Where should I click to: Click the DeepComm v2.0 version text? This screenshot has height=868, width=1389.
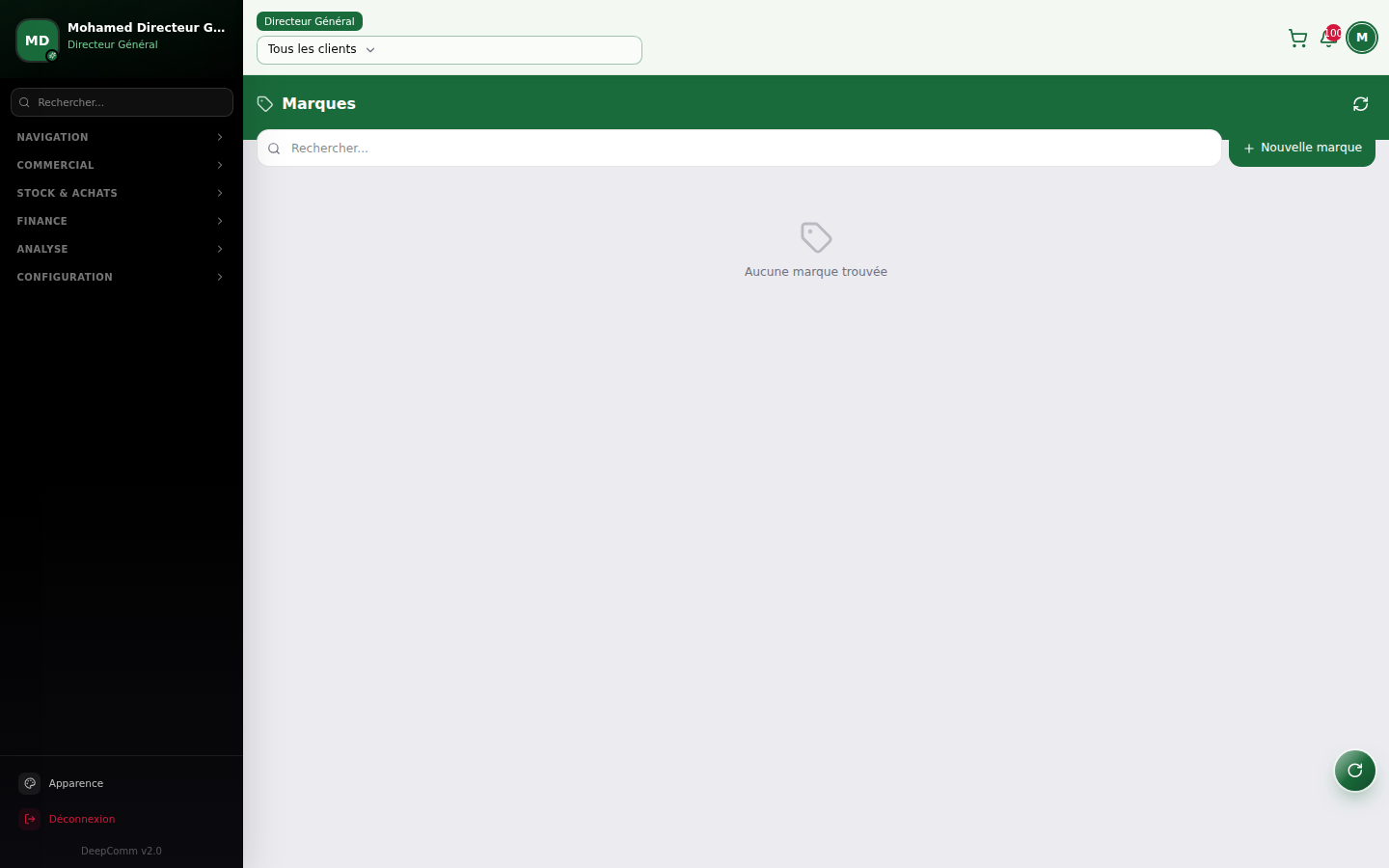coord(122,851)
